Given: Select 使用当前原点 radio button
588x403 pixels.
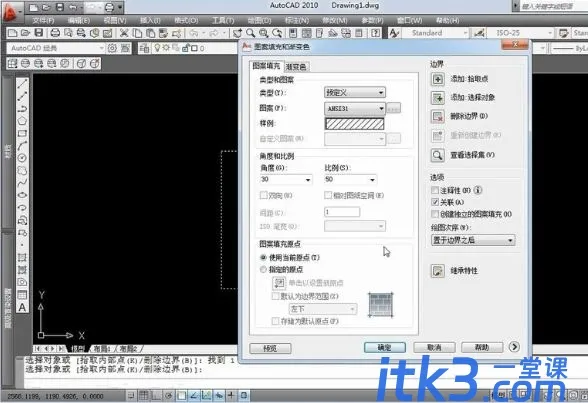Looking at the screenshot, I should (x=264, y=258).
